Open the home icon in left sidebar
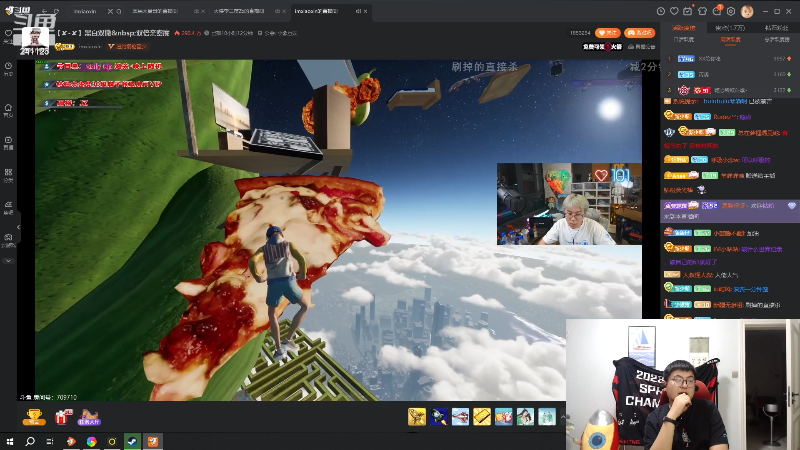Image resolution: width=800 pixels, height=450 pixels. pyautogui.click(x=8, y=108)
